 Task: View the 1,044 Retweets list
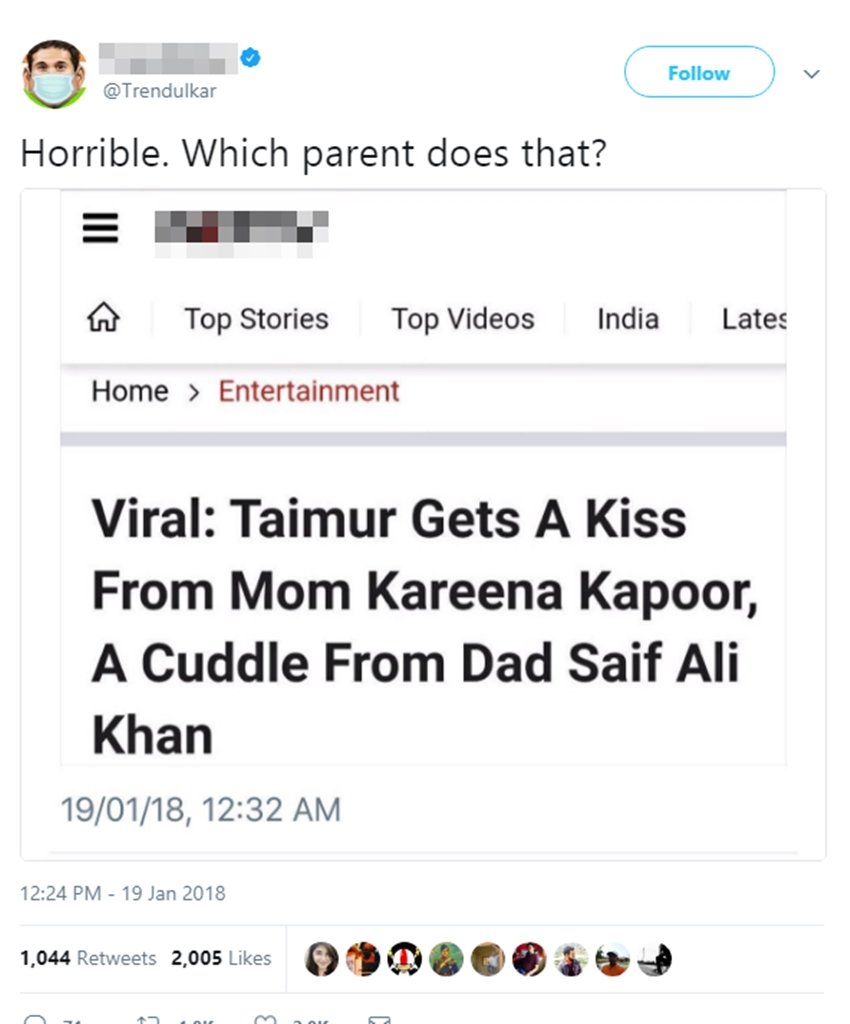click(x=88, y=958)
